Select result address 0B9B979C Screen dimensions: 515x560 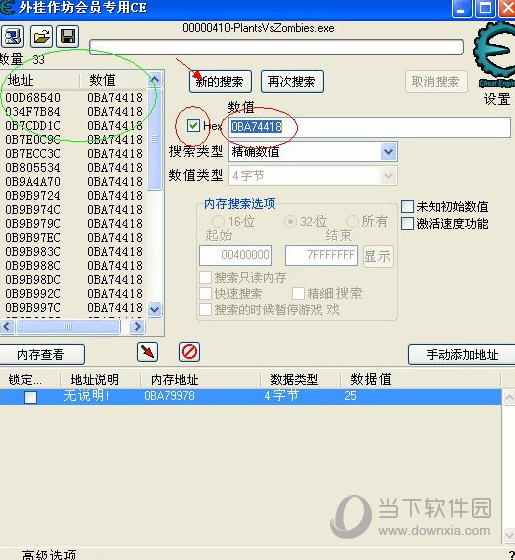pyautogui.click(x=33, y=224)
